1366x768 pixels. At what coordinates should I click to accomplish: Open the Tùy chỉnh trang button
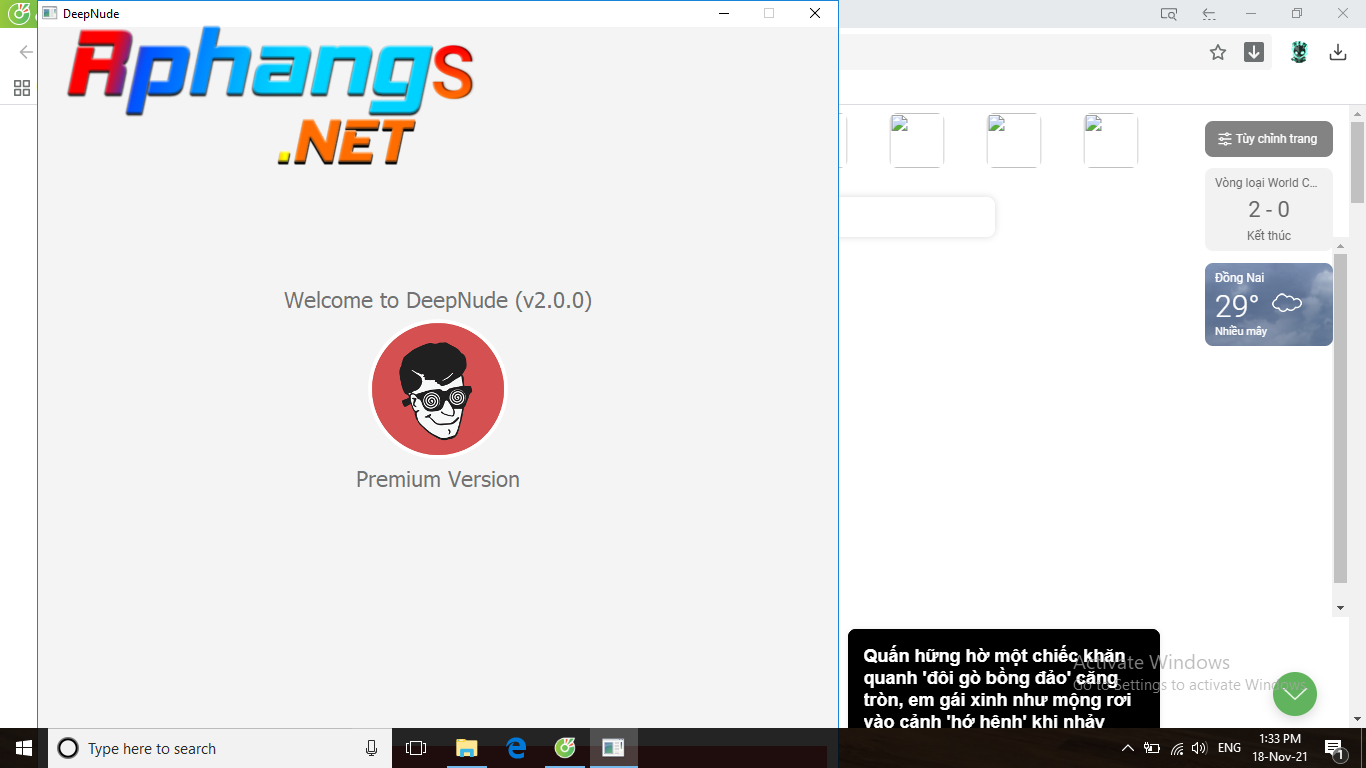(1269, 139)
